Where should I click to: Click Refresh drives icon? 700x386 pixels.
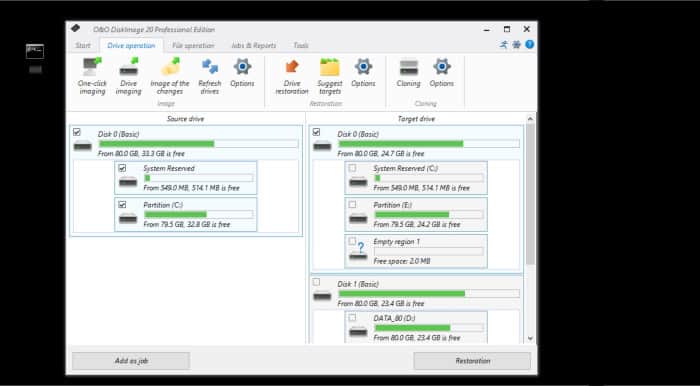click(x=210, y=66)
